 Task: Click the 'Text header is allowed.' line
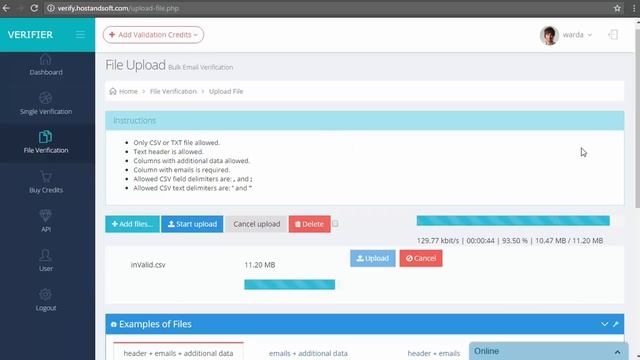click(x=168, y=151)
